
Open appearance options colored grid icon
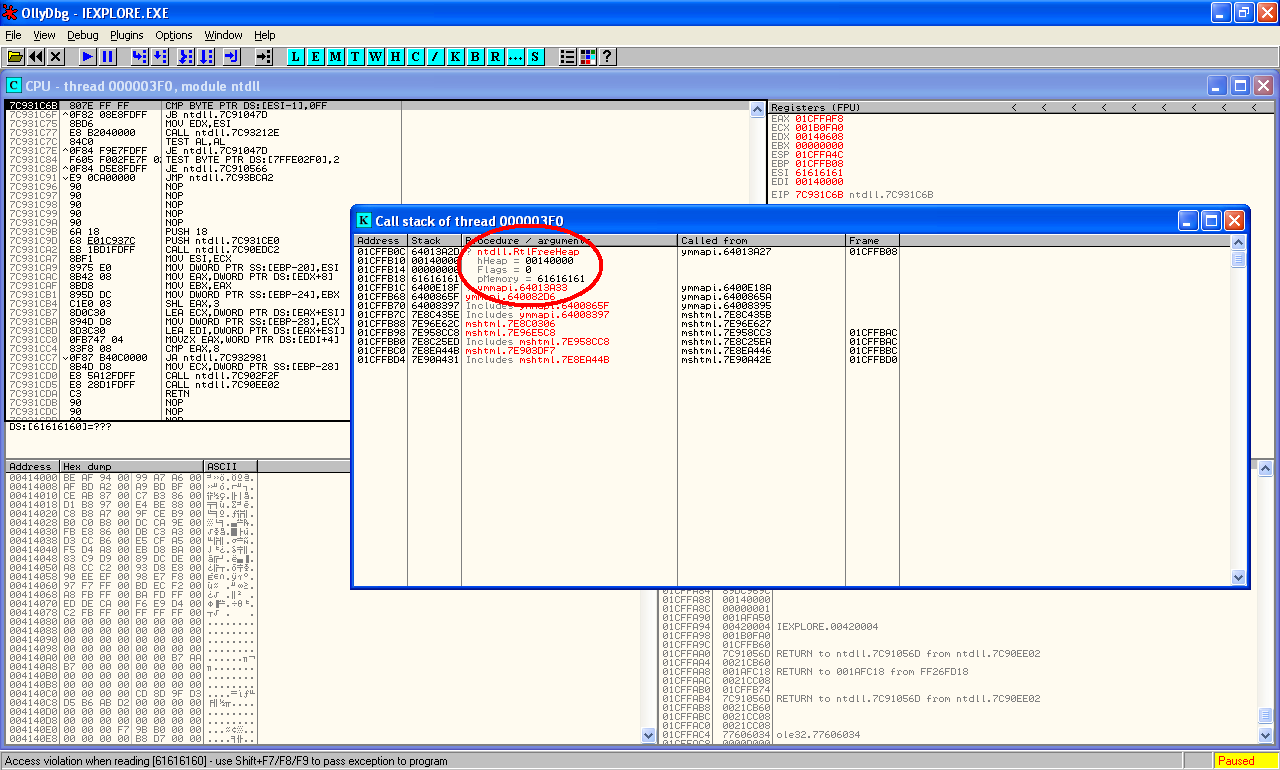click(587, 57)
